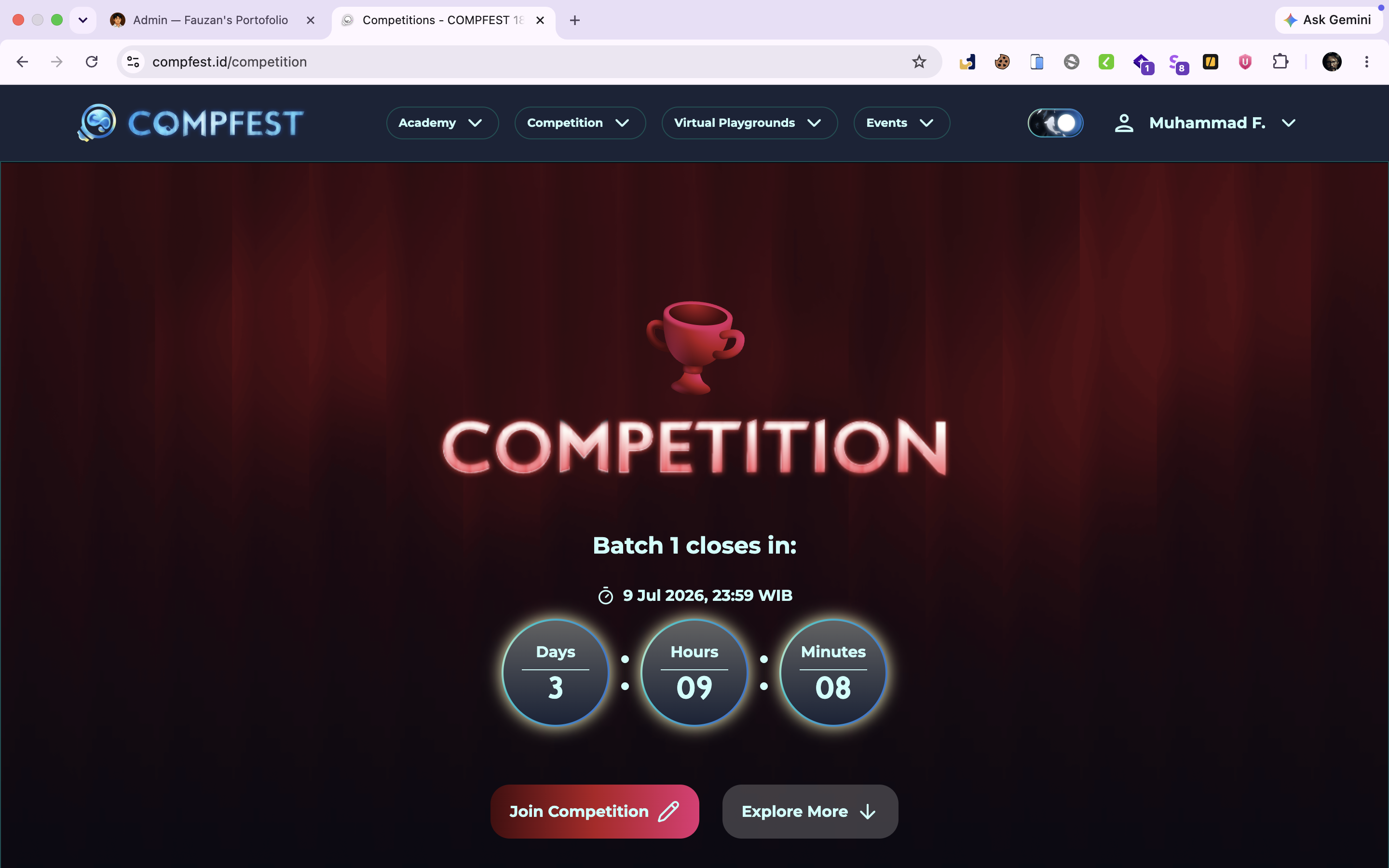The width and height of the screenshot is (1389, 868).
Task: Open the tab search dropdown arrow
Action: tap(82, 20)
